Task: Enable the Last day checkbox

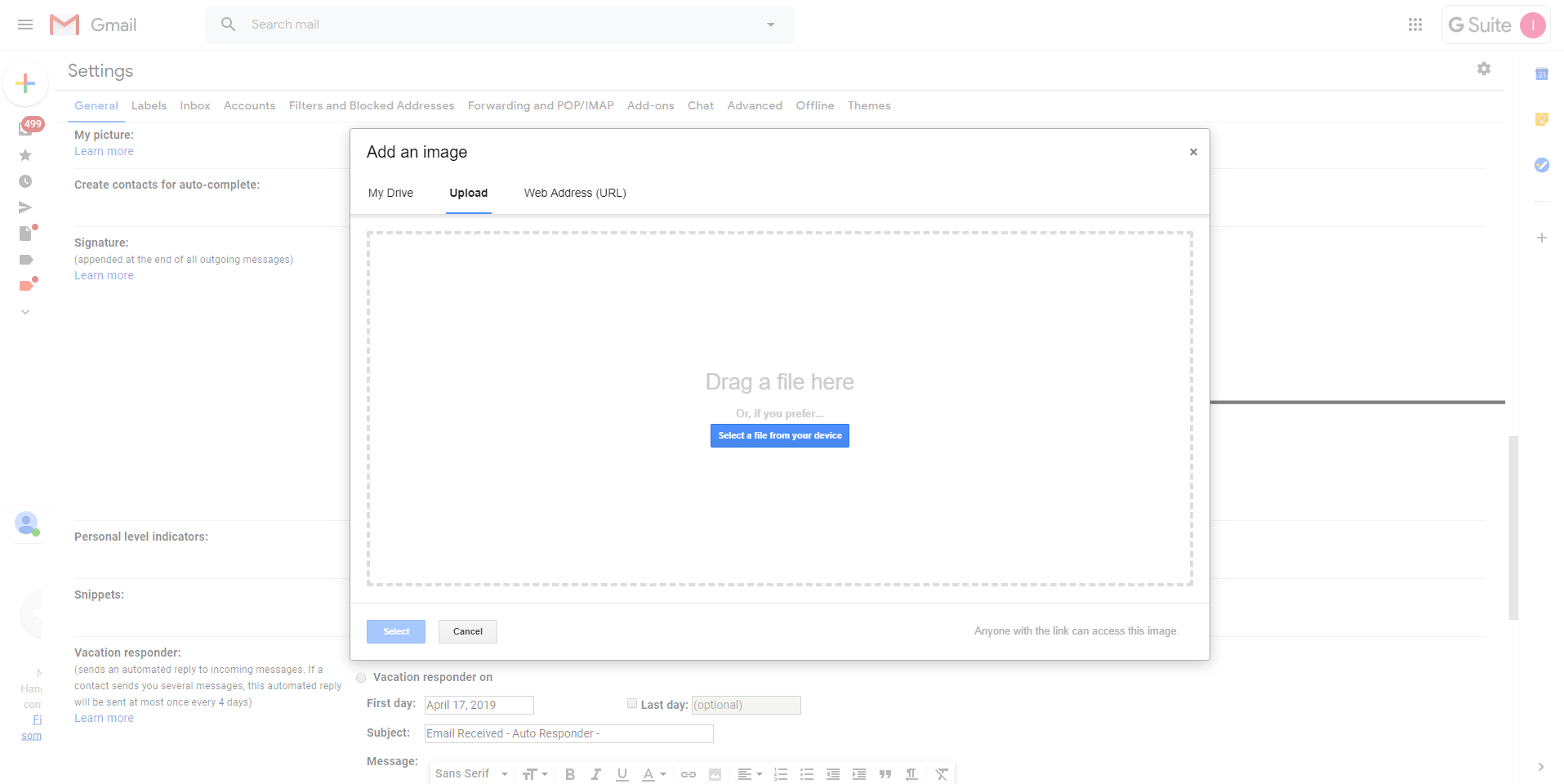Action: pyautogui.click(x=631, y=703)
